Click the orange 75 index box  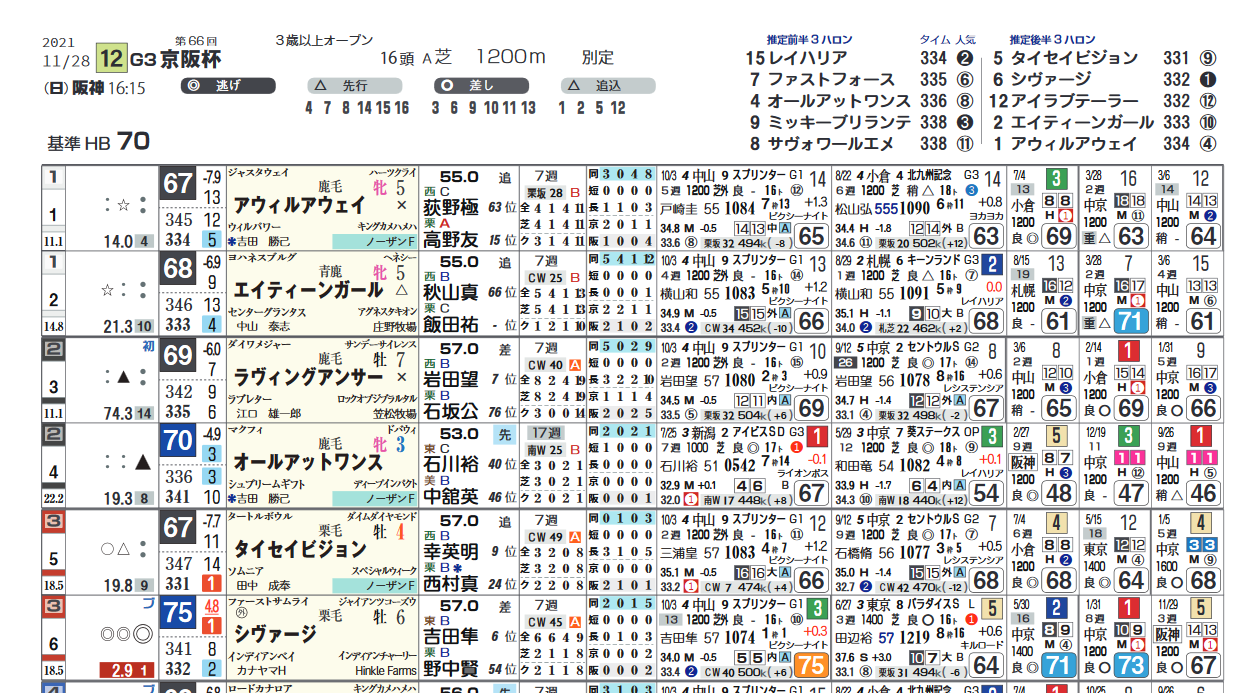point(811,666)
